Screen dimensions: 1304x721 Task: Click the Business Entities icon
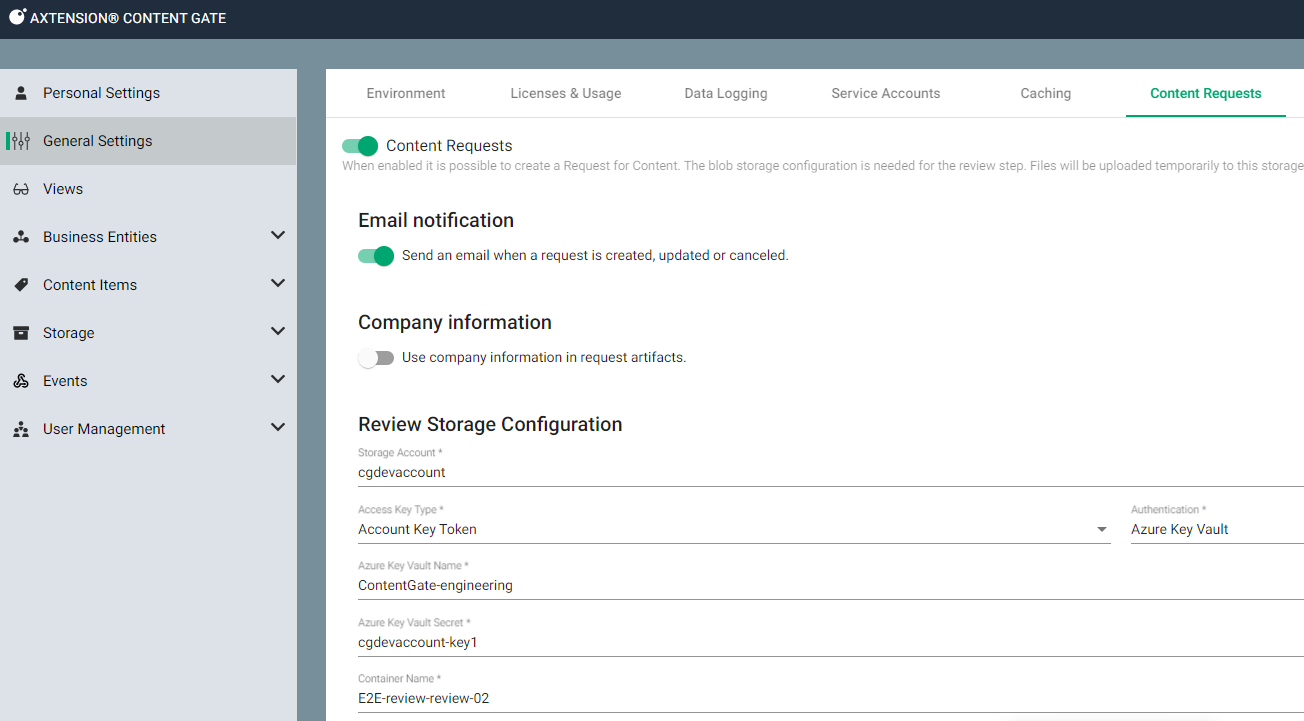[21, 237]
